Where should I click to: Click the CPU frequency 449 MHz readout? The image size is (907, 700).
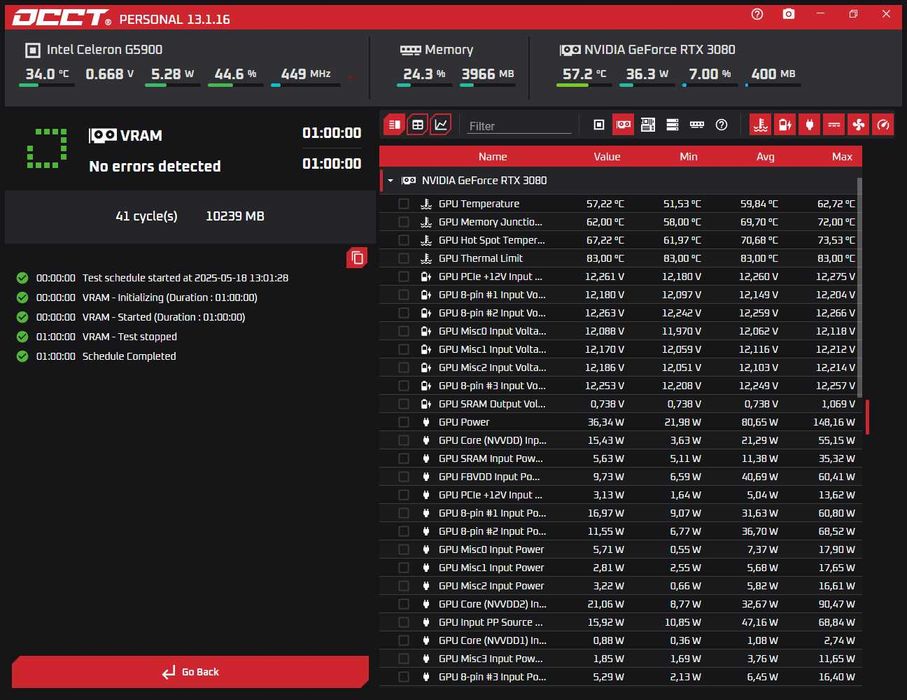tap(305, 74)
